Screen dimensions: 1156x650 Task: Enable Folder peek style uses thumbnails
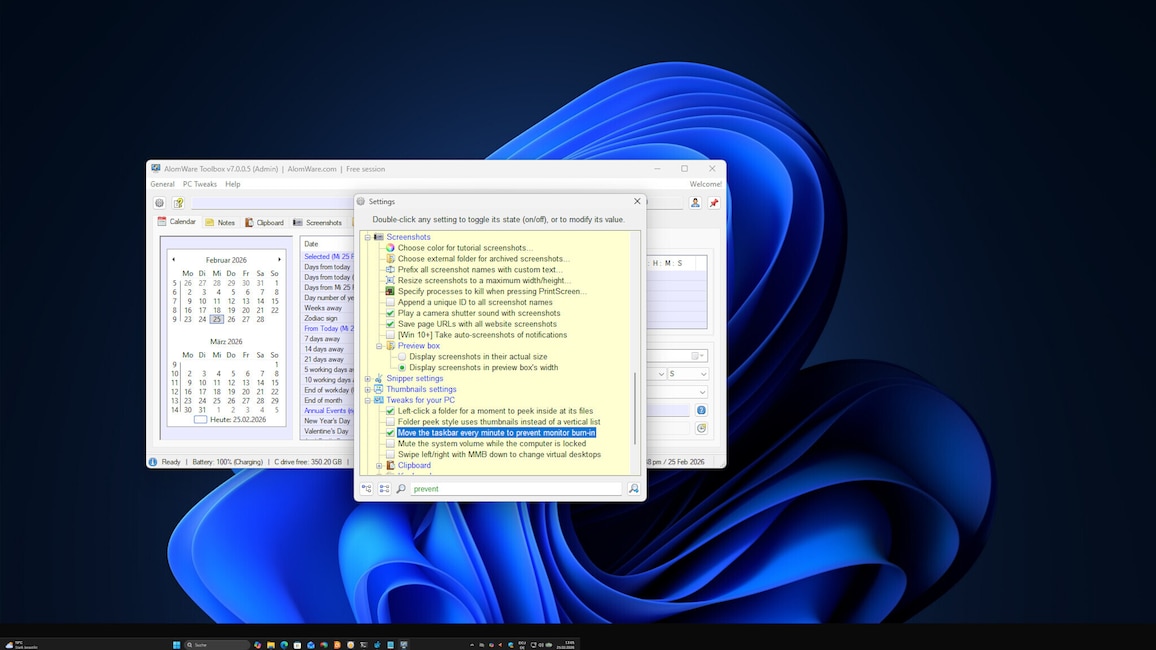390,422
